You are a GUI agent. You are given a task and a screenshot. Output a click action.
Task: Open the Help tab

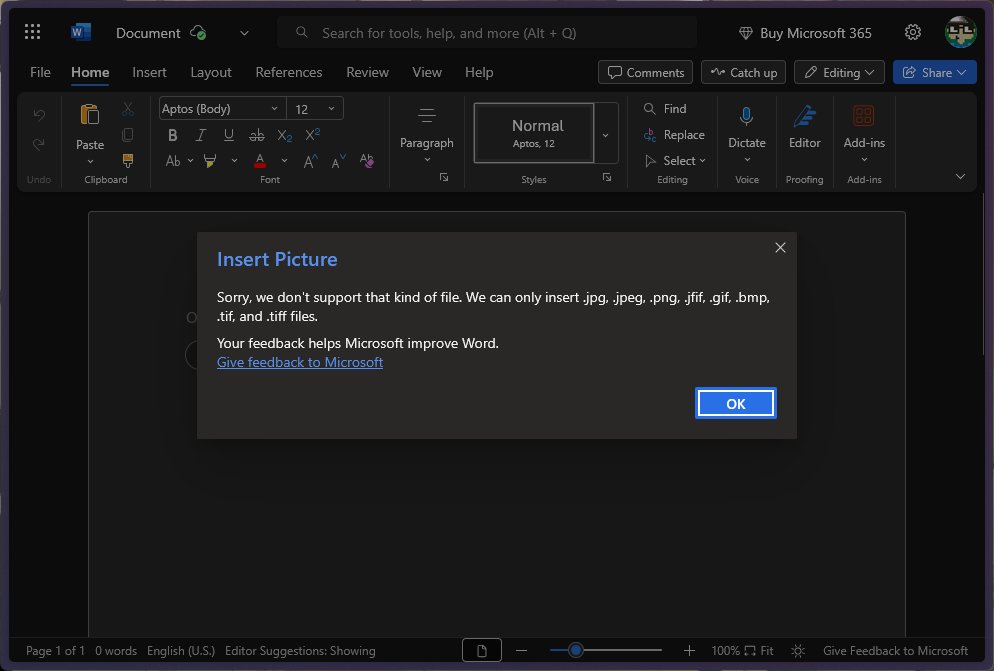[x=479, y=72]
